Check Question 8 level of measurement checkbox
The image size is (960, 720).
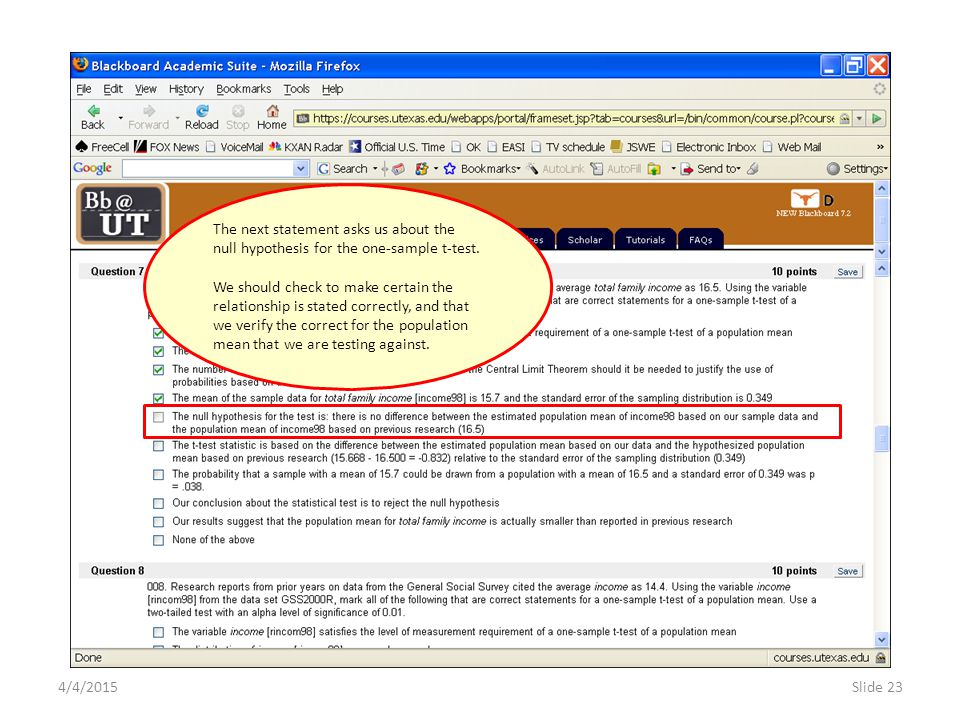coord(159,632)
